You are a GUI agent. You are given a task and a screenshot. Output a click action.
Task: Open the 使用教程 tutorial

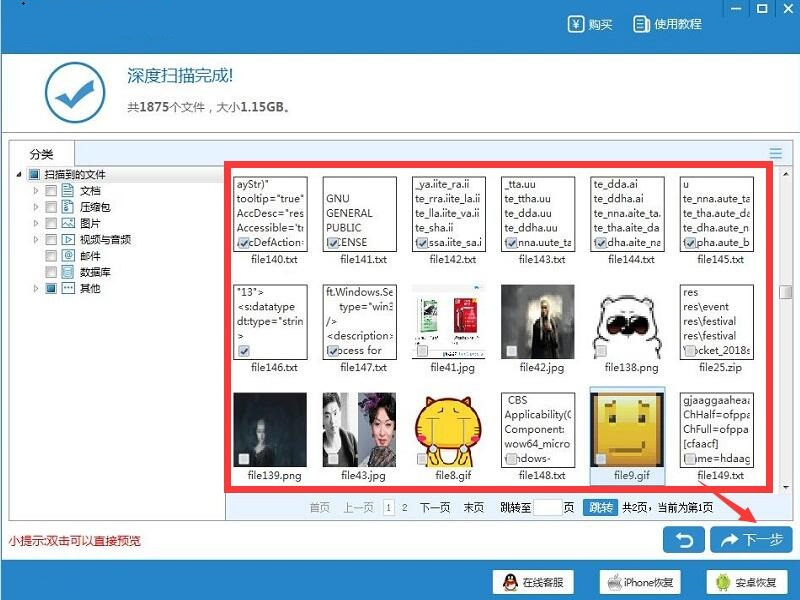(667, 24)
